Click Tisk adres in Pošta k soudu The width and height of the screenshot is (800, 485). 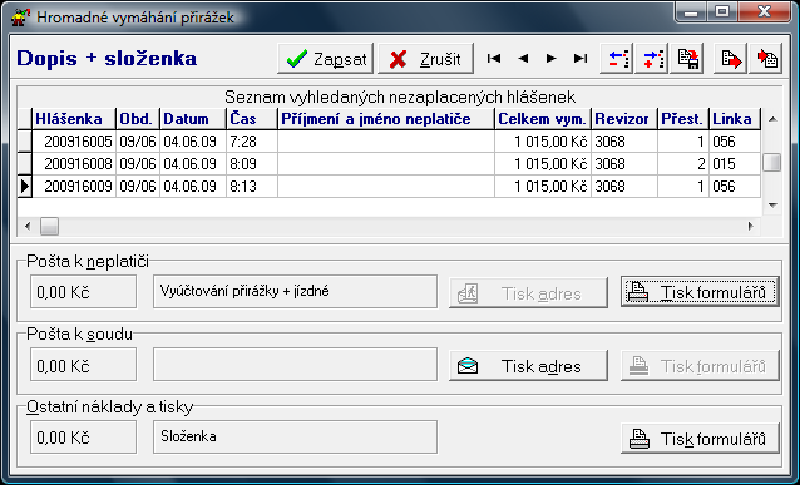(x=528, y=366)
